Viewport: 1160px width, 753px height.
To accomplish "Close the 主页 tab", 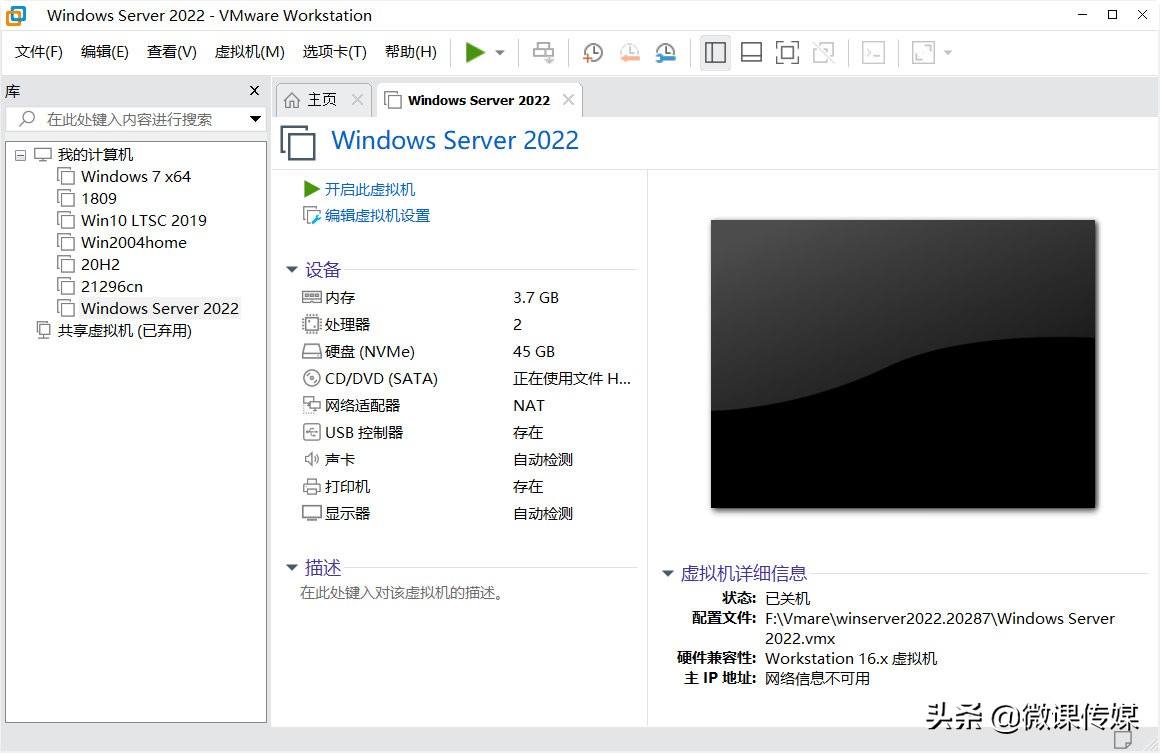I will [x=357, y=100].
